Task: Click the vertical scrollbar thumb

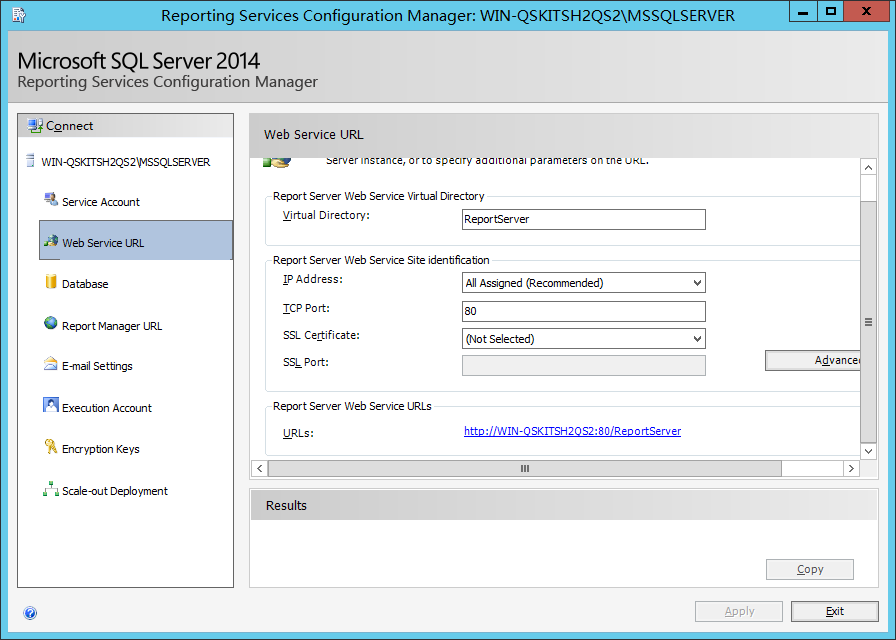Action: pos(868,322)
